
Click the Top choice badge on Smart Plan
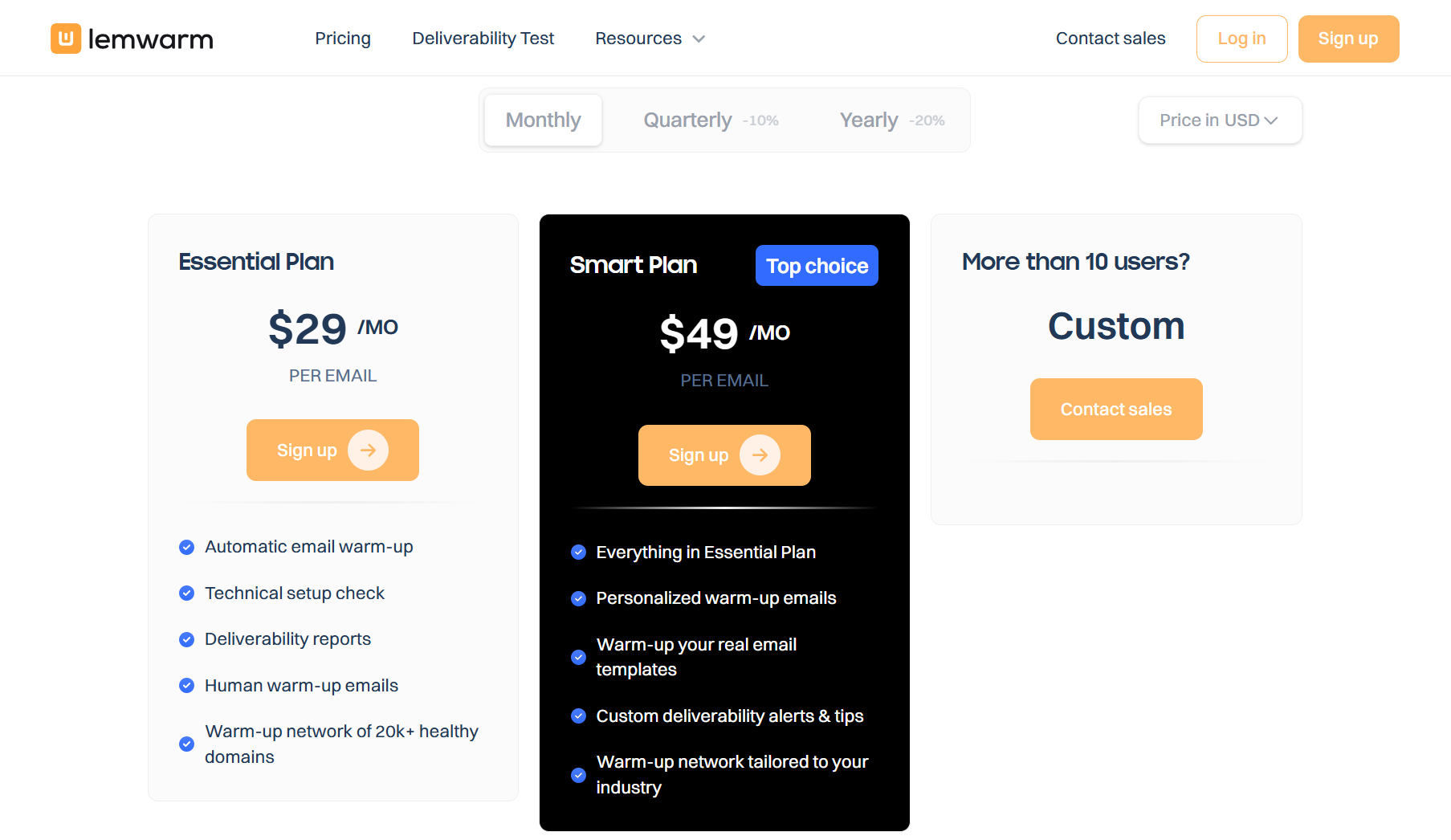point(817,265)
